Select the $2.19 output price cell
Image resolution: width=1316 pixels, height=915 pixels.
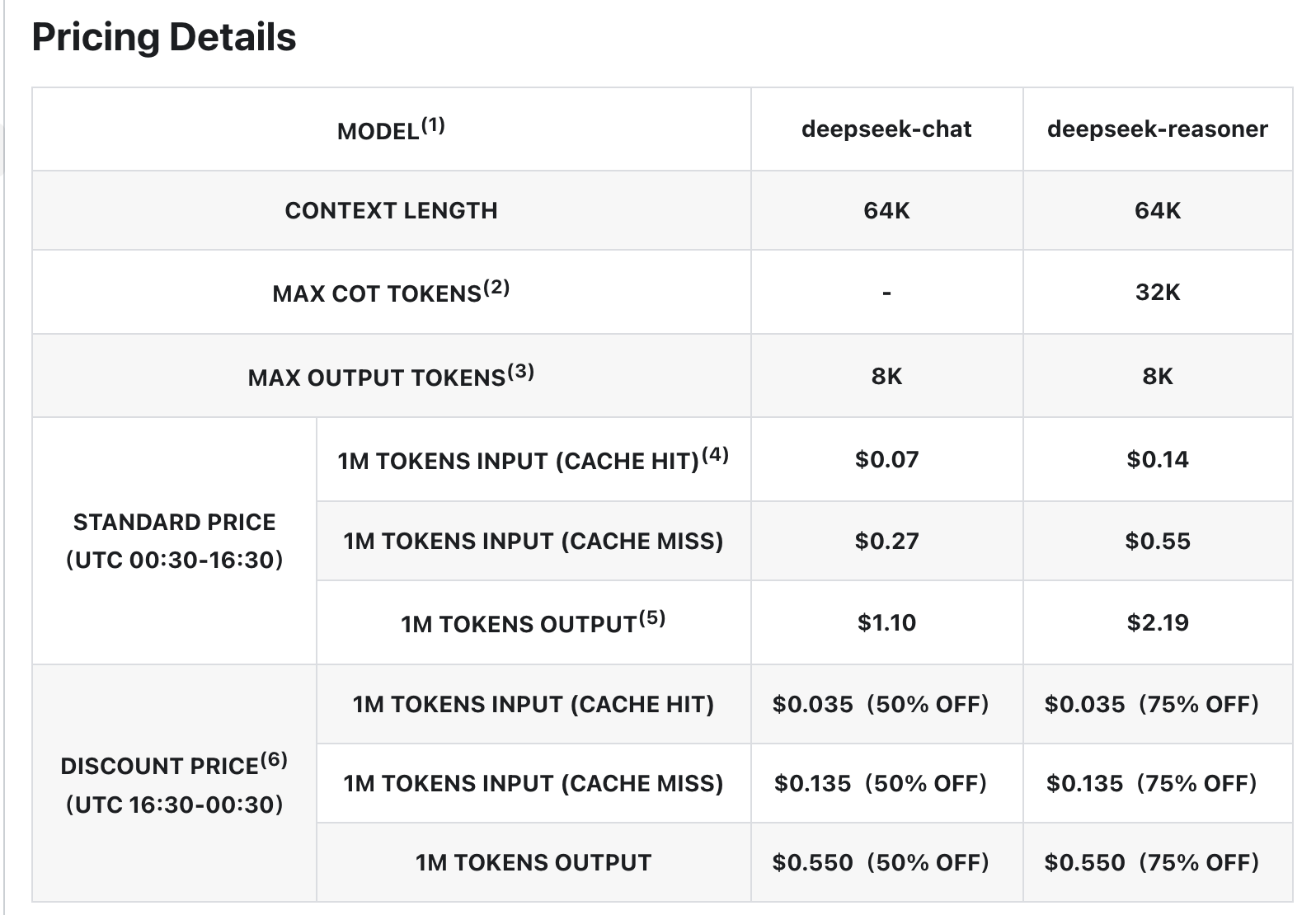[x=1157, y=623]
